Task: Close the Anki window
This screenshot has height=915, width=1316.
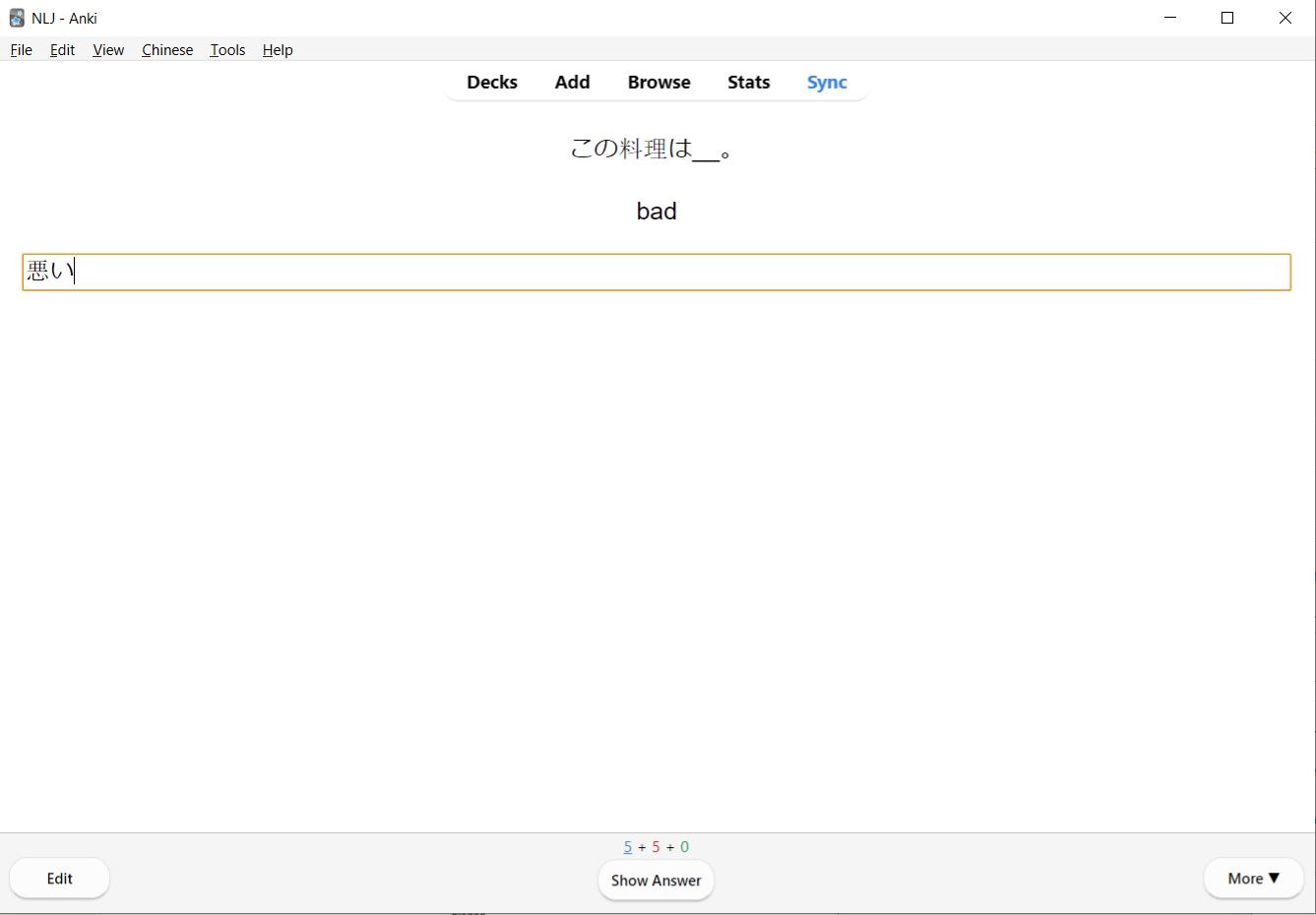Action: coord(1285,18)
